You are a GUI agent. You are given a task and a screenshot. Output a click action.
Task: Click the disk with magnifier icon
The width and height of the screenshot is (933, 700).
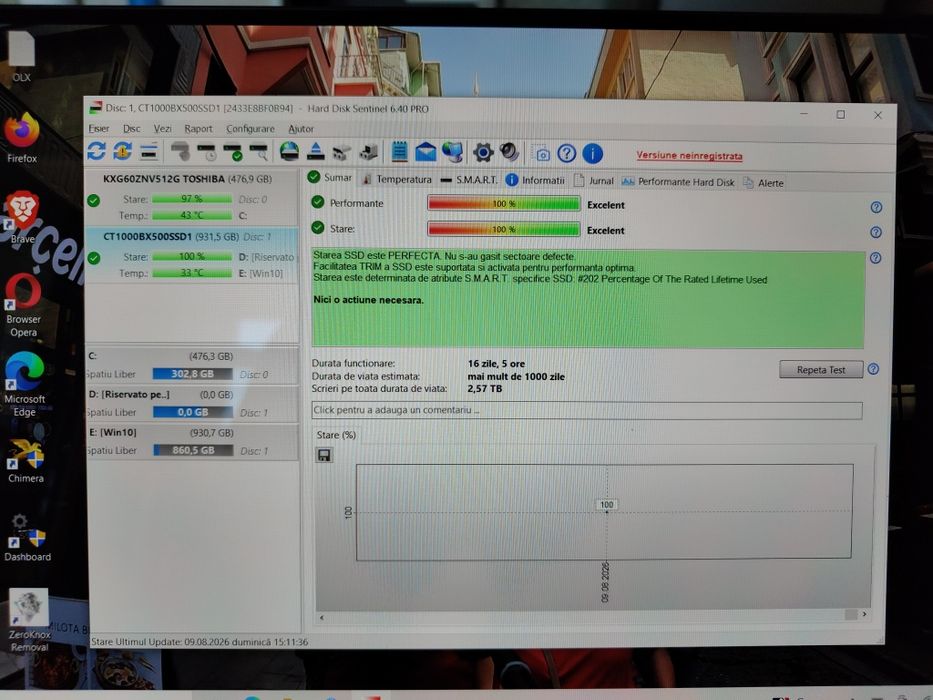coord(259,152)
